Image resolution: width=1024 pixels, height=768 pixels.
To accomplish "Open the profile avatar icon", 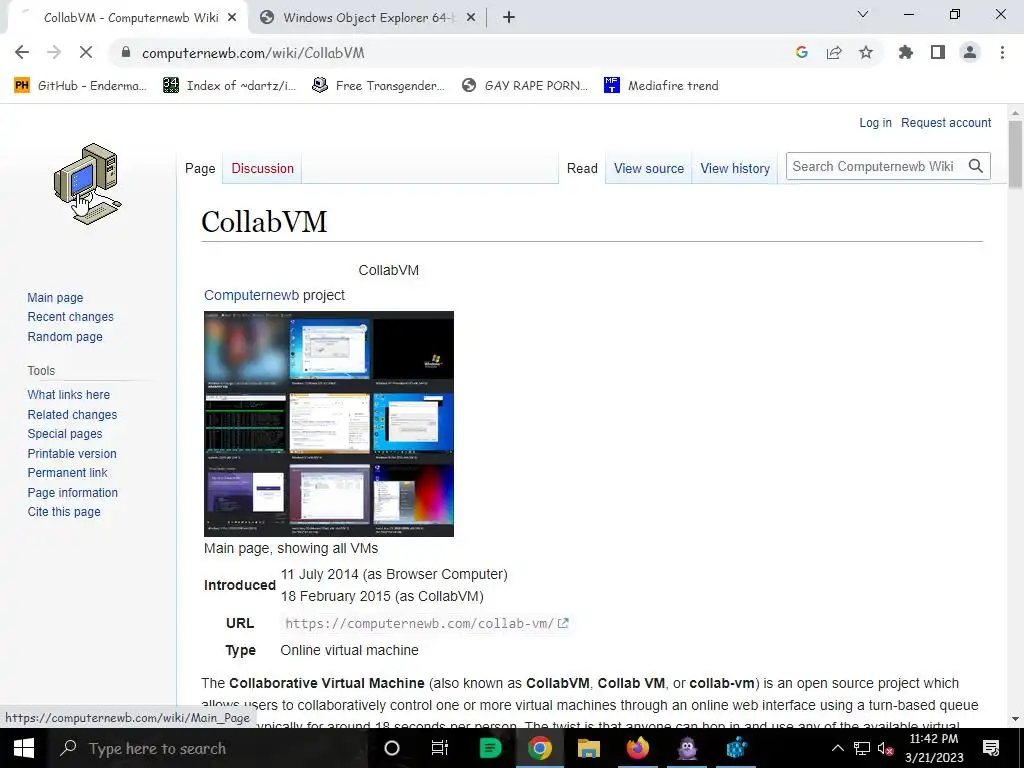I will (970, 52).
